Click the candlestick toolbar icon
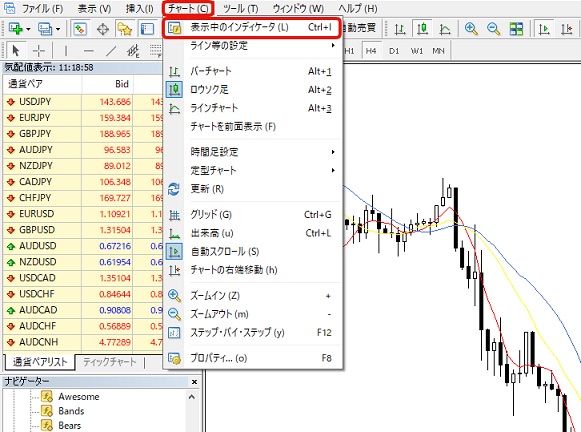Viewport: 581px width, 432px height. (x=422, y=29)
